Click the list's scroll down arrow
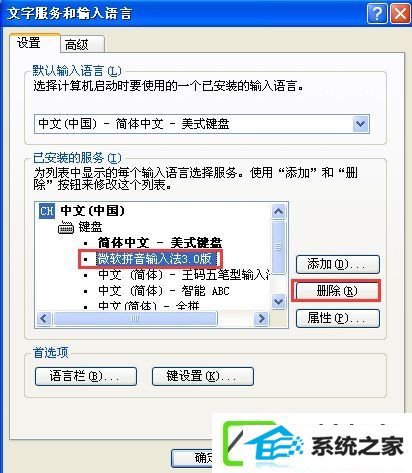Viewport: 412px width, 473px height. 278,302
